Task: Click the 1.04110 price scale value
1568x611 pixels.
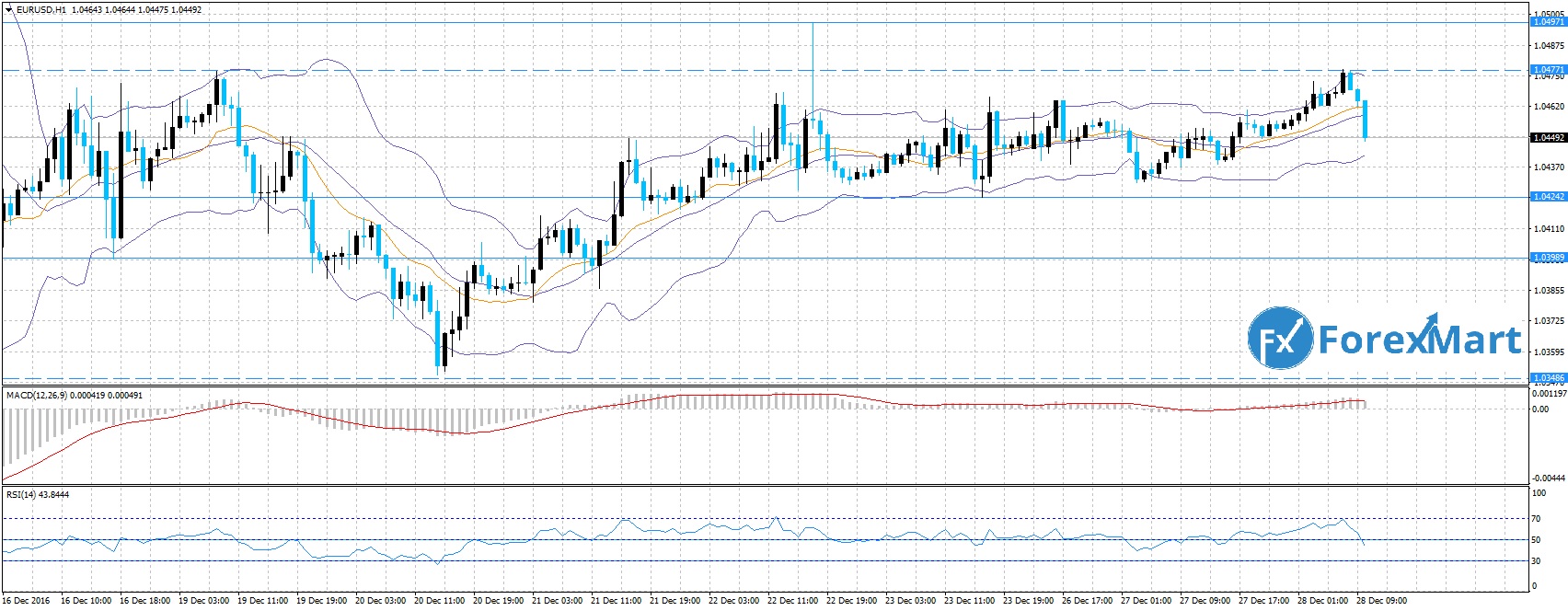Action: pos(1550,229)
